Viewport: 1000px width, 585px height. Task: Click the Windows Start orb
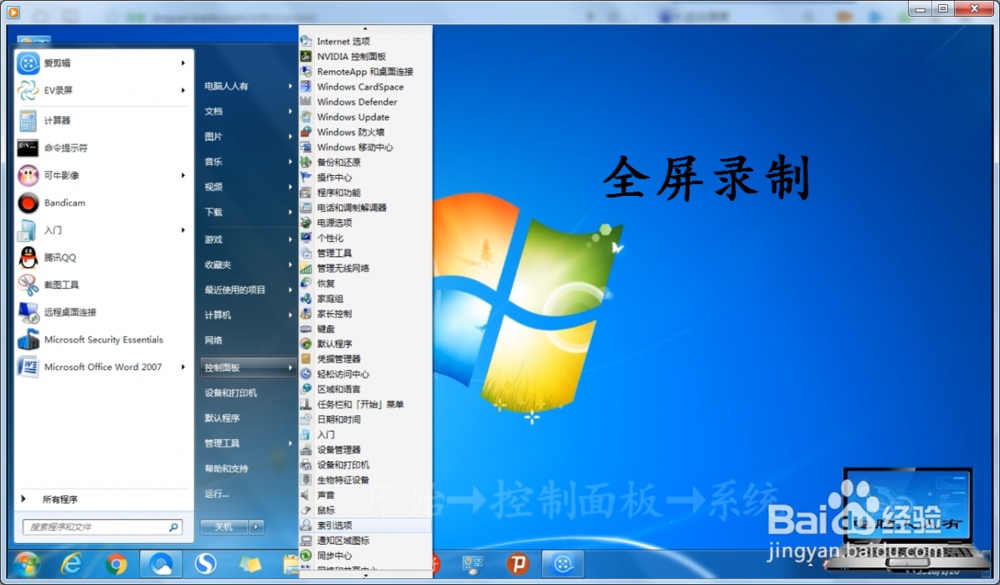[x=26, y=564]
